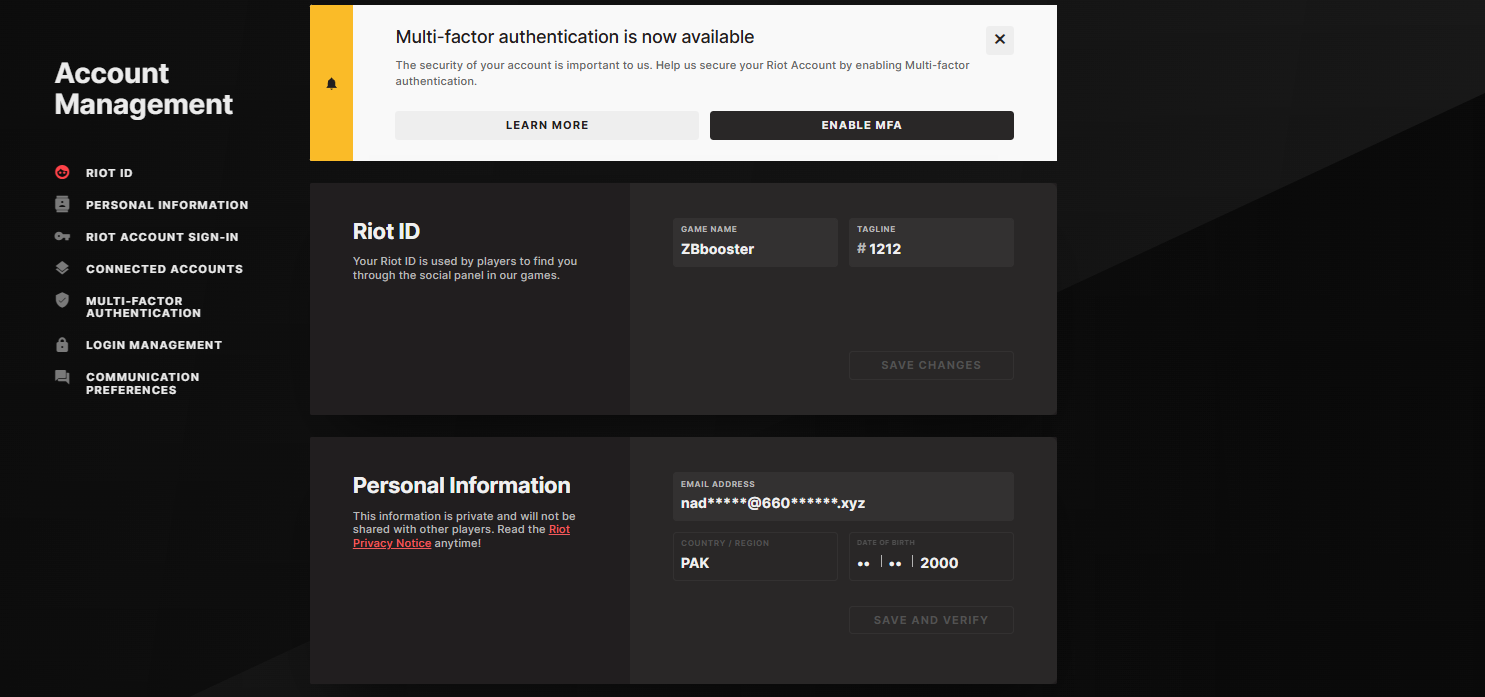Click the Country / Region field PAK
This screenshot has width=1485, height=697.
[x=755, y=556]
